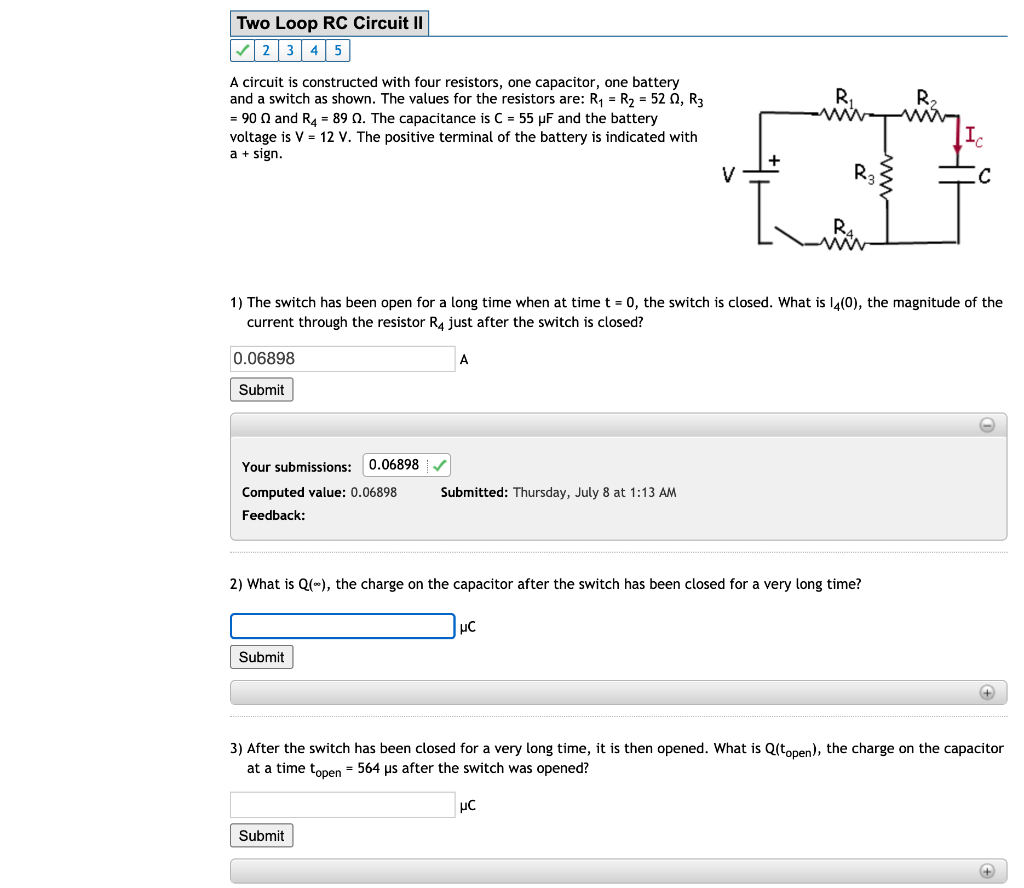This screenshot has height=888, width=1024.
Task: Collapse question 1 feedback using the minus icon
Action: 987,424
